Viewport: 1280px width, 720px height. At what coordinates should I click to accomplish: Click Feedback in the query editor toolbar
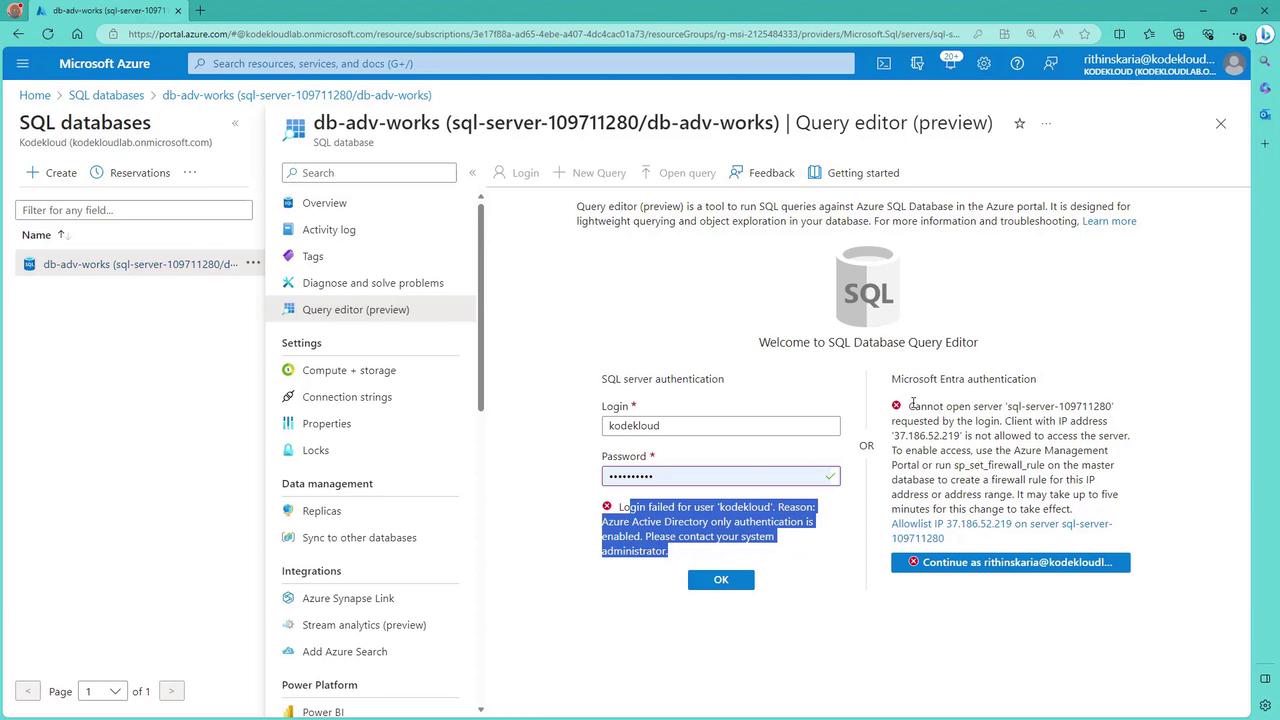point(761,172)
